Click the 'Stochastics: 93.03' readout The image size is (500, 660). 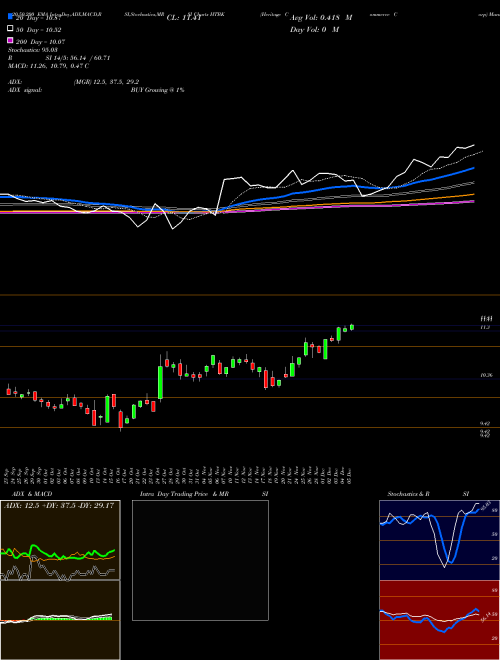click(x=33, y=50)
